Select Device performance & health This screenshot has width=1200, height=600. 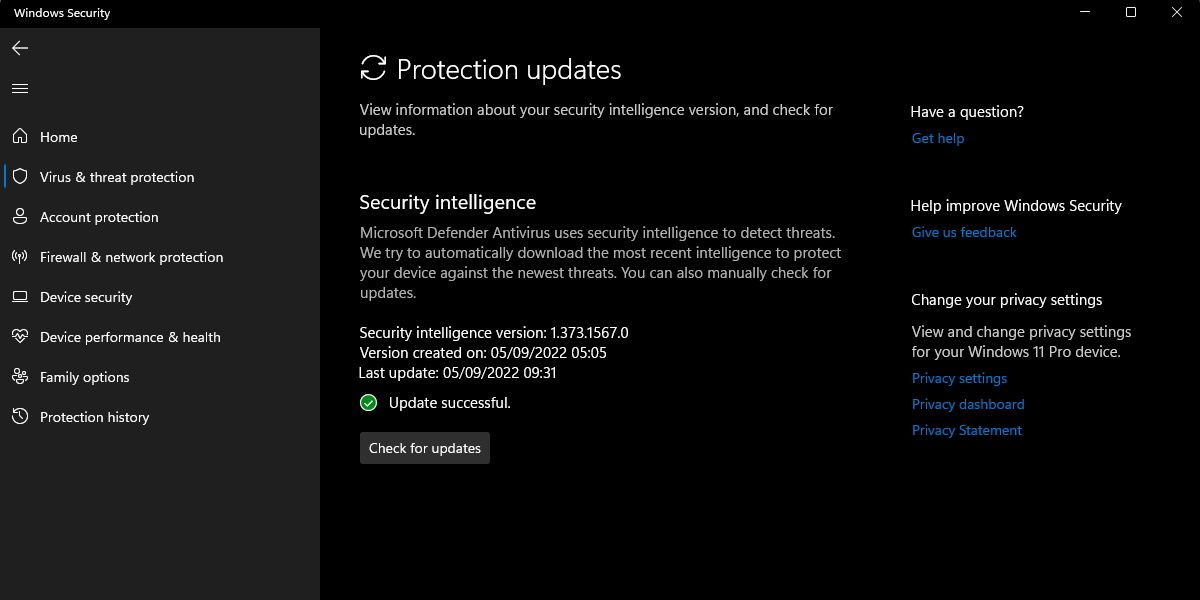click(x=130, y=337)
